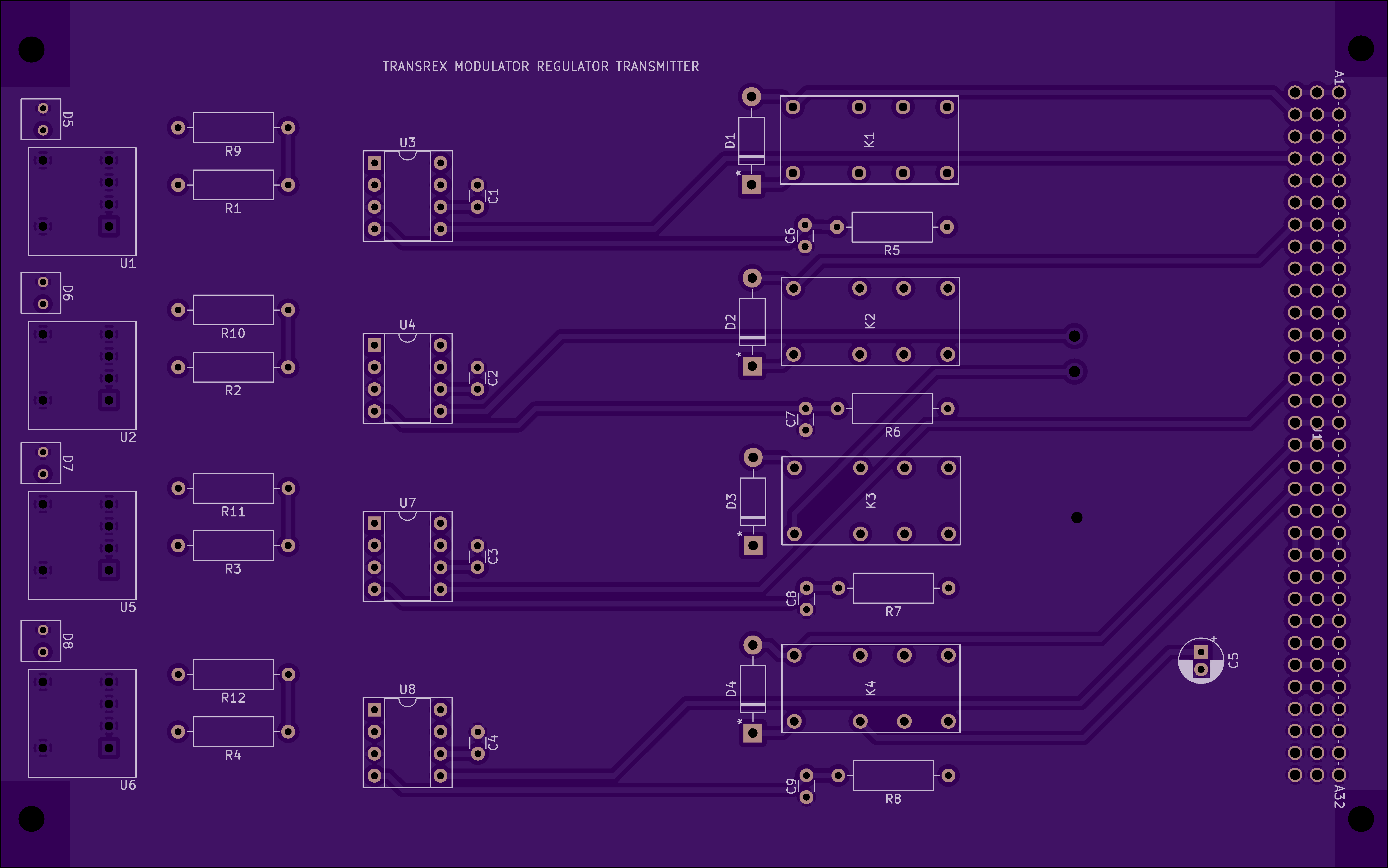The height and width of the screenshot is (868, 1388).
Task: Click the R4 resistor label
Action: coord(233,756)
